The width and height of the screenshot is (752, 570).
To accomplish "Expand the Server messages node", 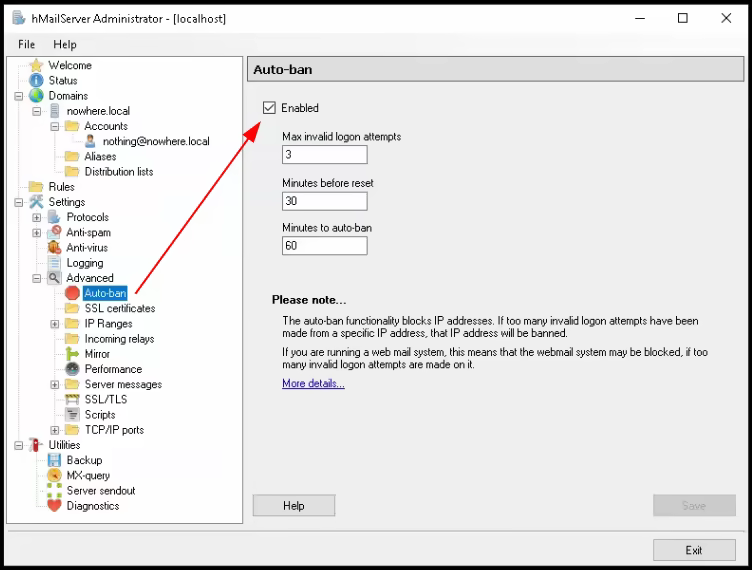I will click(x=55, y=384).
